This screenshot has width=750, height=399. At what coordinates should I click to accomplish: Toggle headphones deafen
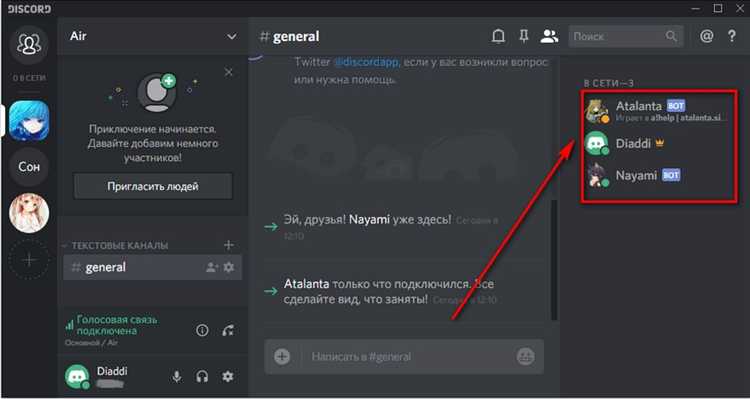(202, 377)
